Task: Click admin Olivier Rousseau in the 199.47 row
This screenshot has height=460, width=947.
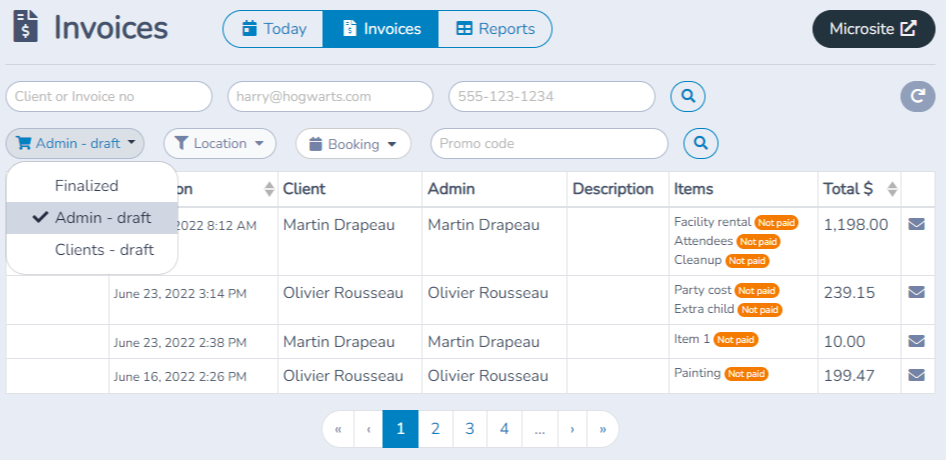Action: point(488,376)
